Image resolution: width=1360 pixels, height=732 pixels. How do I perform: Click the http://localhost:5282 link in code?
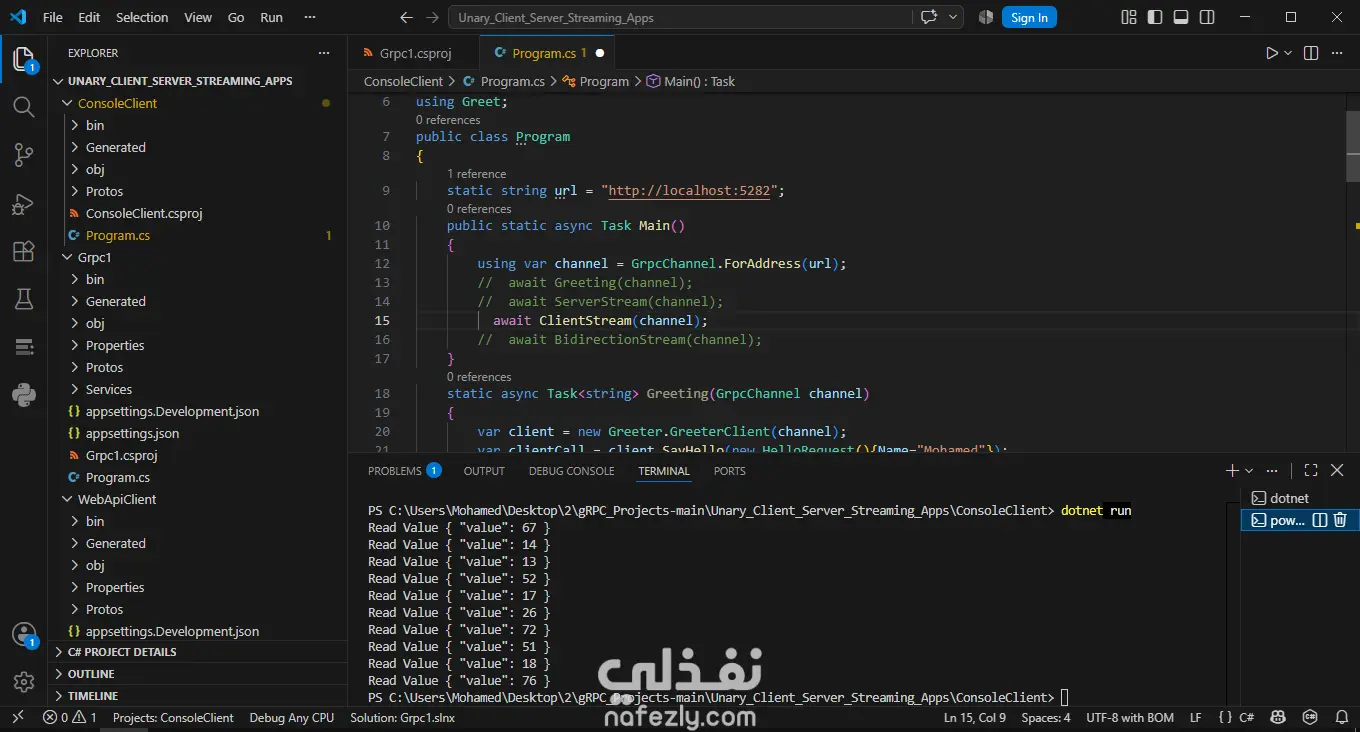point(691,190)
